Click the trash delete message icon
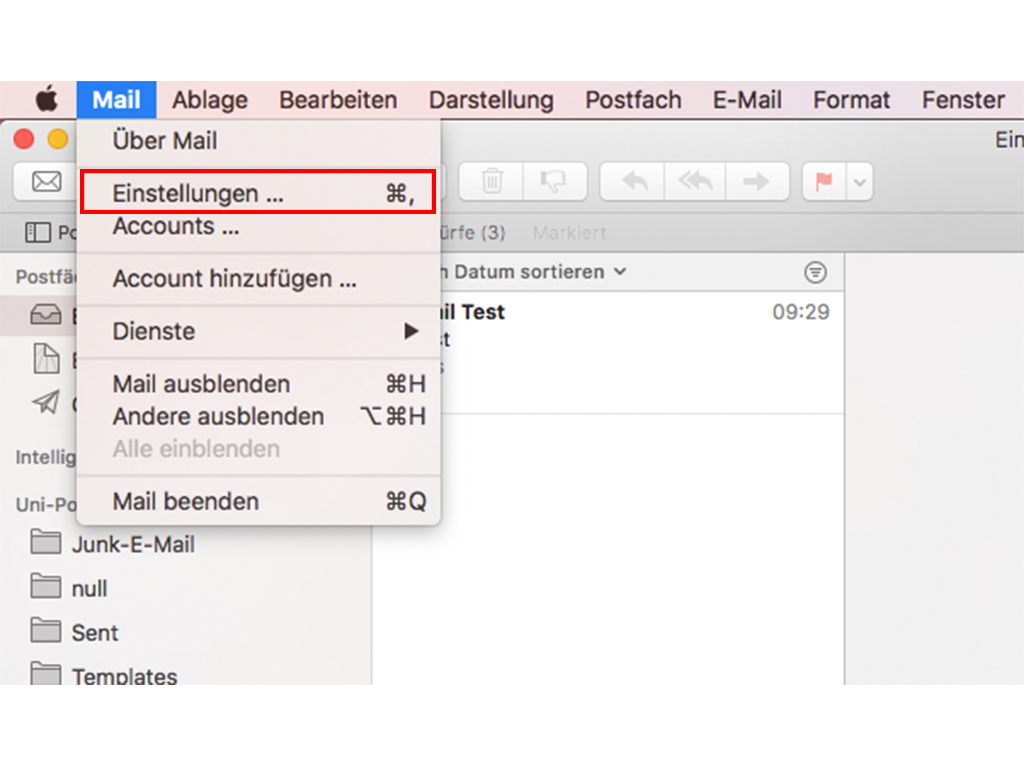 pyautogui.click(x=491, y=181)
